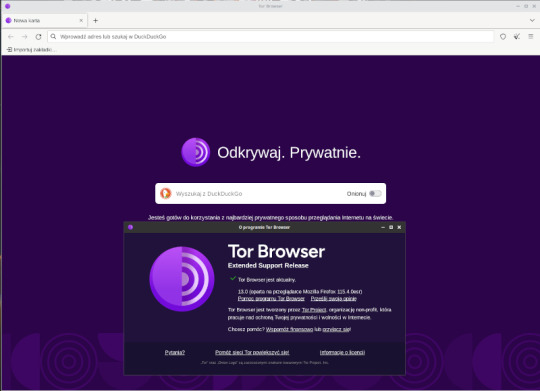Open Pomoc programu Tor Browser link

point(271,299)
